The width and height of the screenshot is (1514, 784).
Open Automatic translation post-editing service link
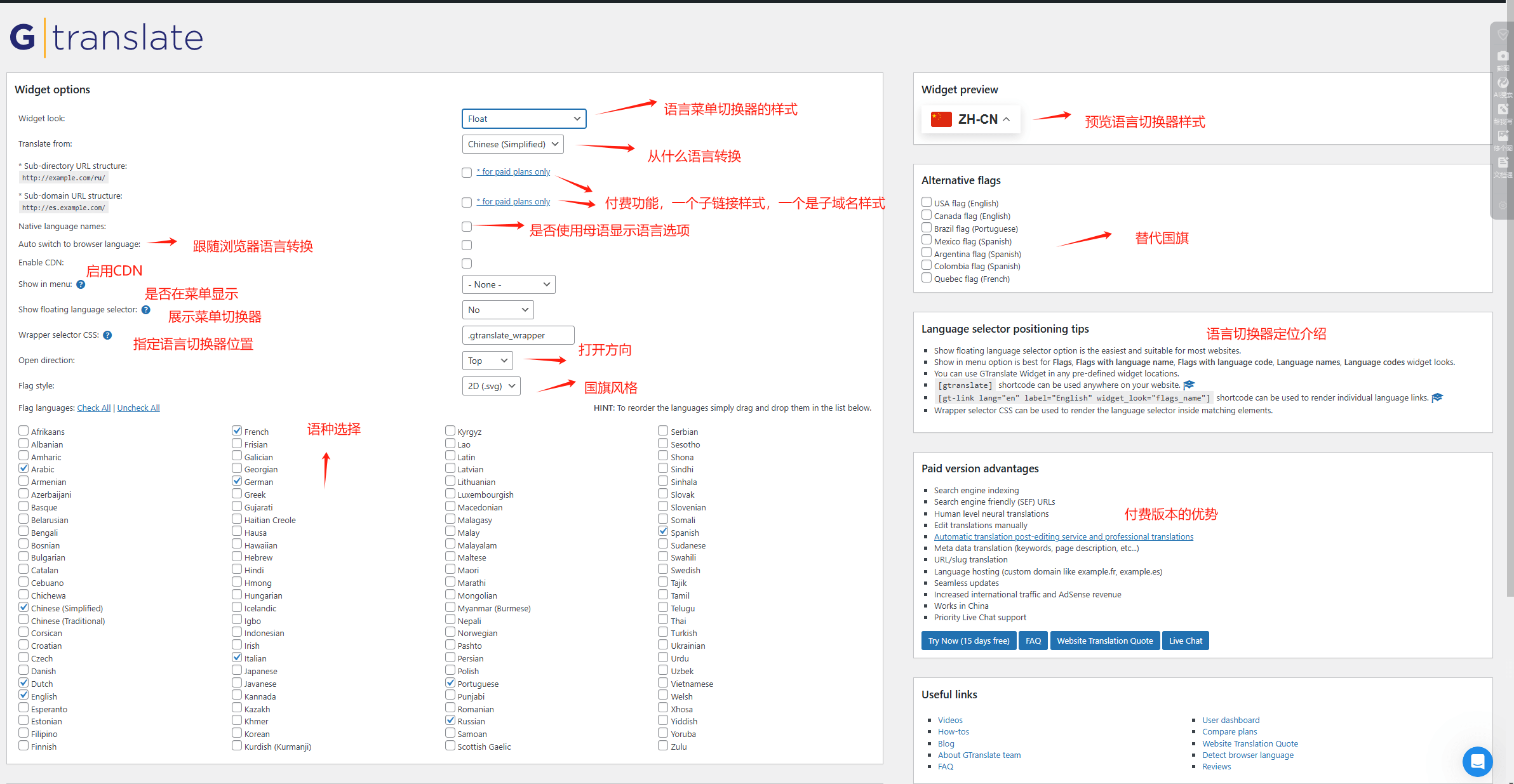1064,537
